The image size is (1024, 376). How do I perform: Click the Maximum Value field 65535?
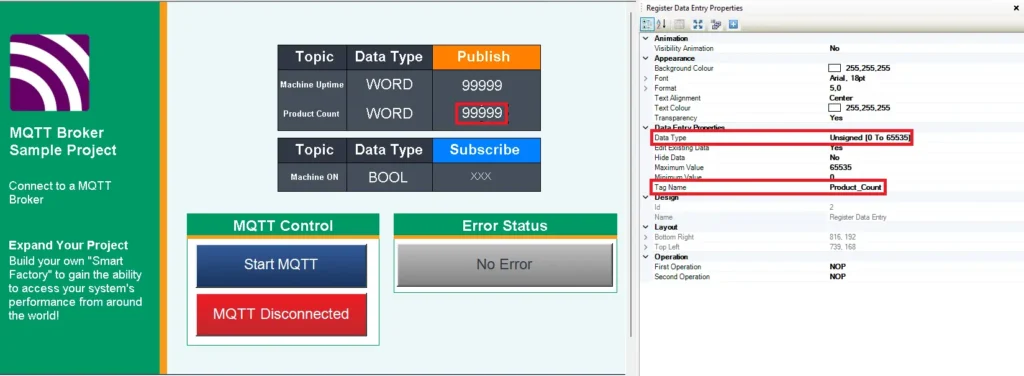coord(839,167)
